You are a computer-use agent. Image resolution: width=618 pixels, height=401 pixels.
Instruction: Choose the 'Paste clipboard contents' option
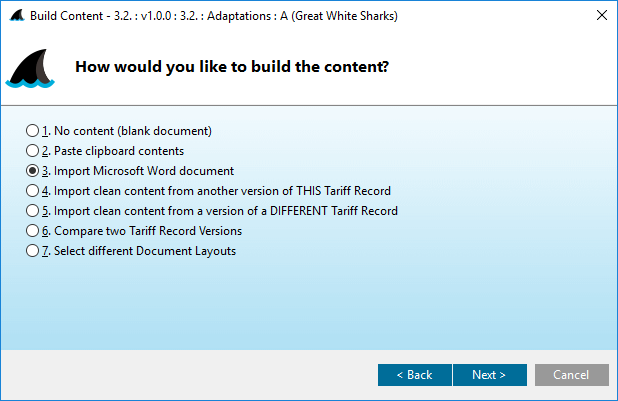33,151
